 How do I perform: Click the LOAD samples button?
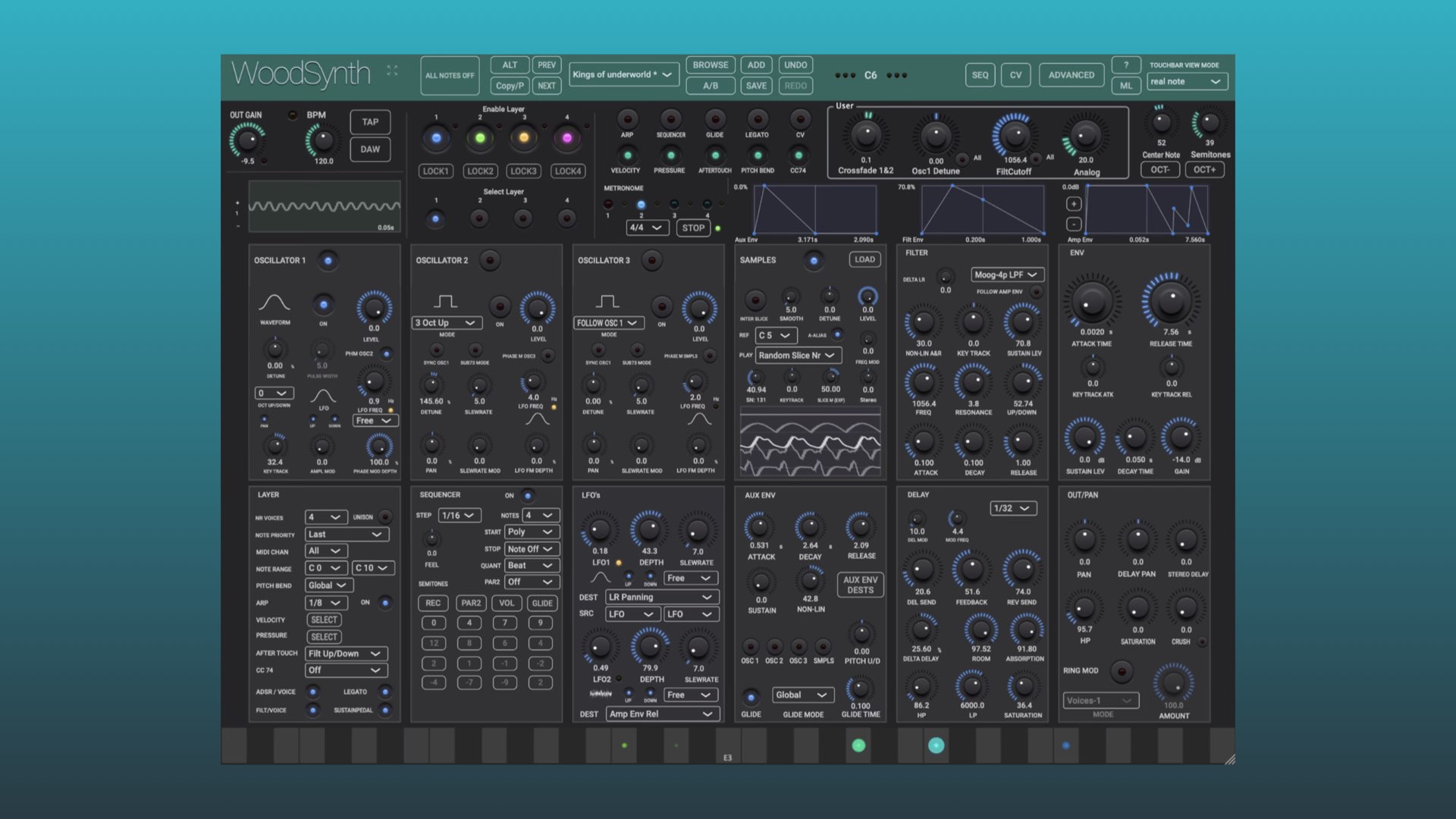(x=864, y=259)
